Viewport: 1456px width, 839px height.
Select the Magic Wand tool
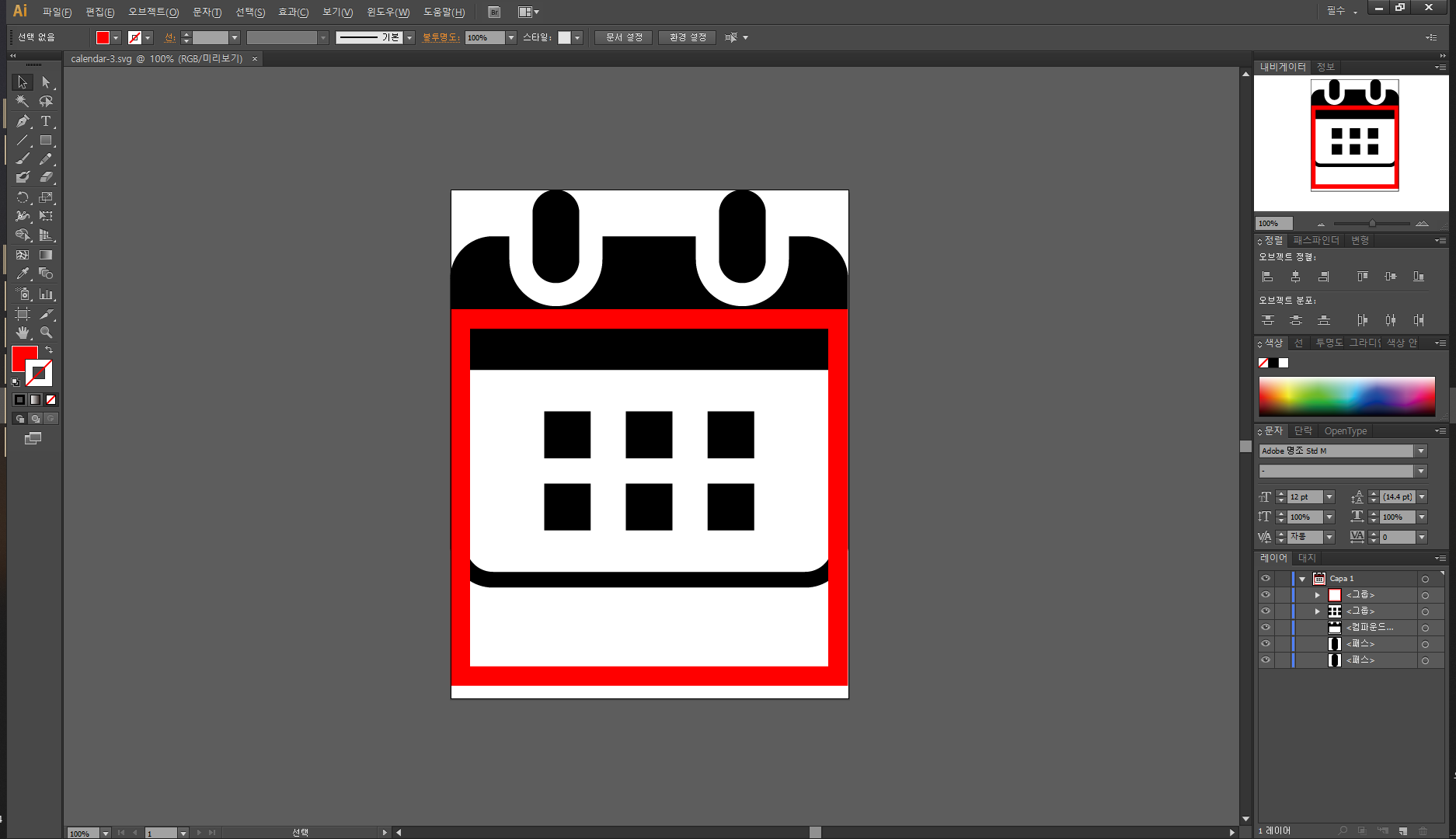click(x=23, y=101)
